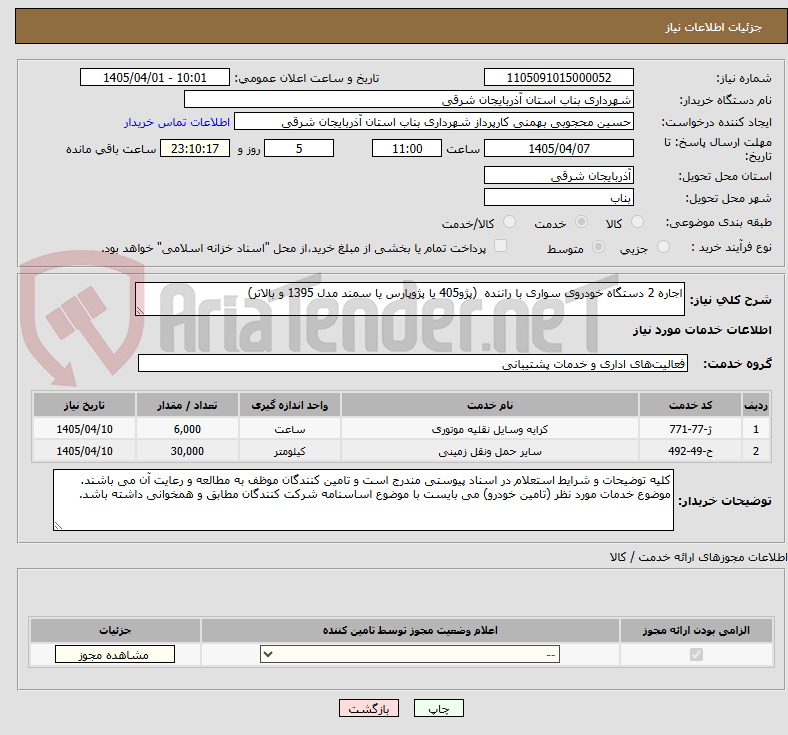Click اطلاعات مجوزهای ارائه خدمت / کالا heading
This screenshot has height=735, width=788.
698,557
